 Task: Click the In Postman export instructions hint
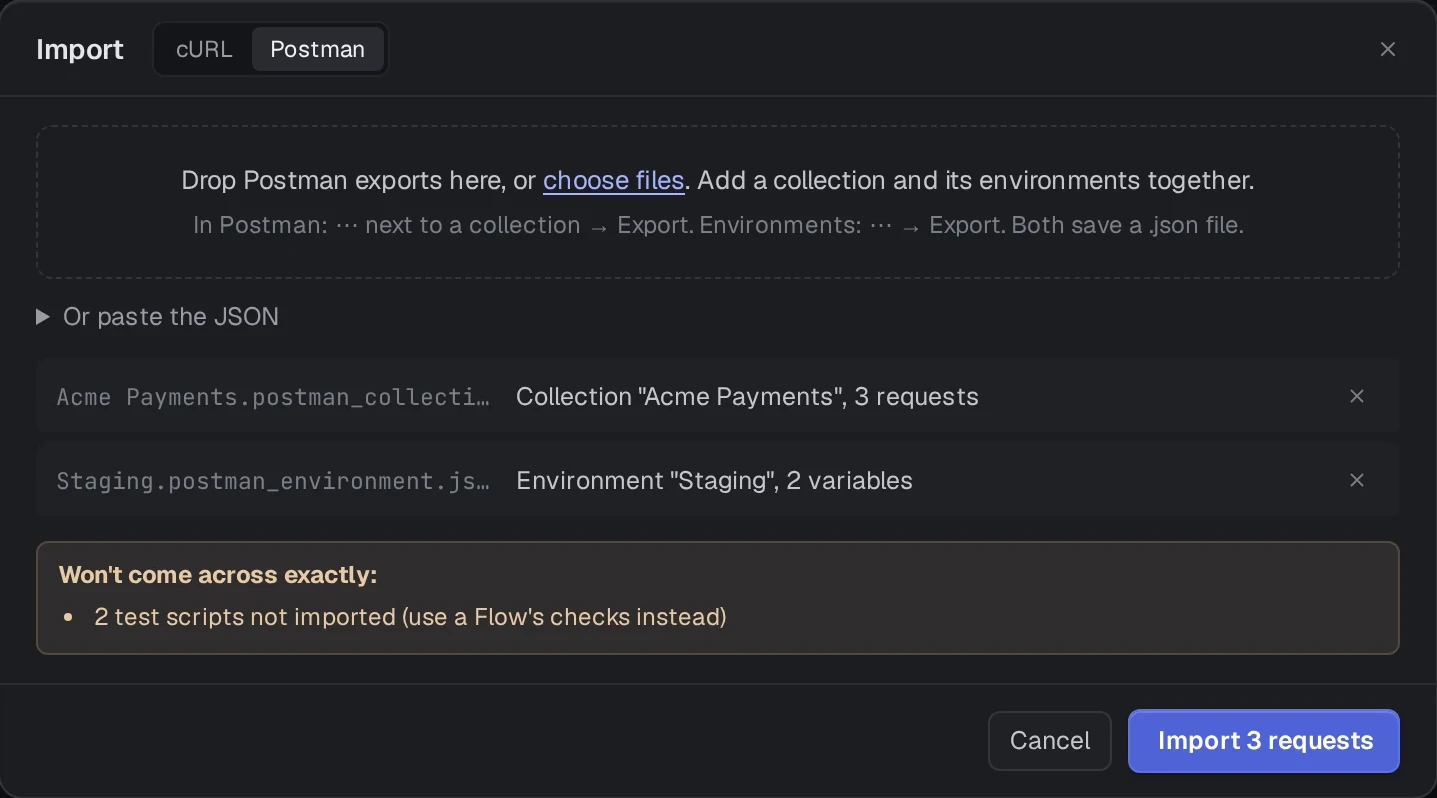(x=718, y=225)
